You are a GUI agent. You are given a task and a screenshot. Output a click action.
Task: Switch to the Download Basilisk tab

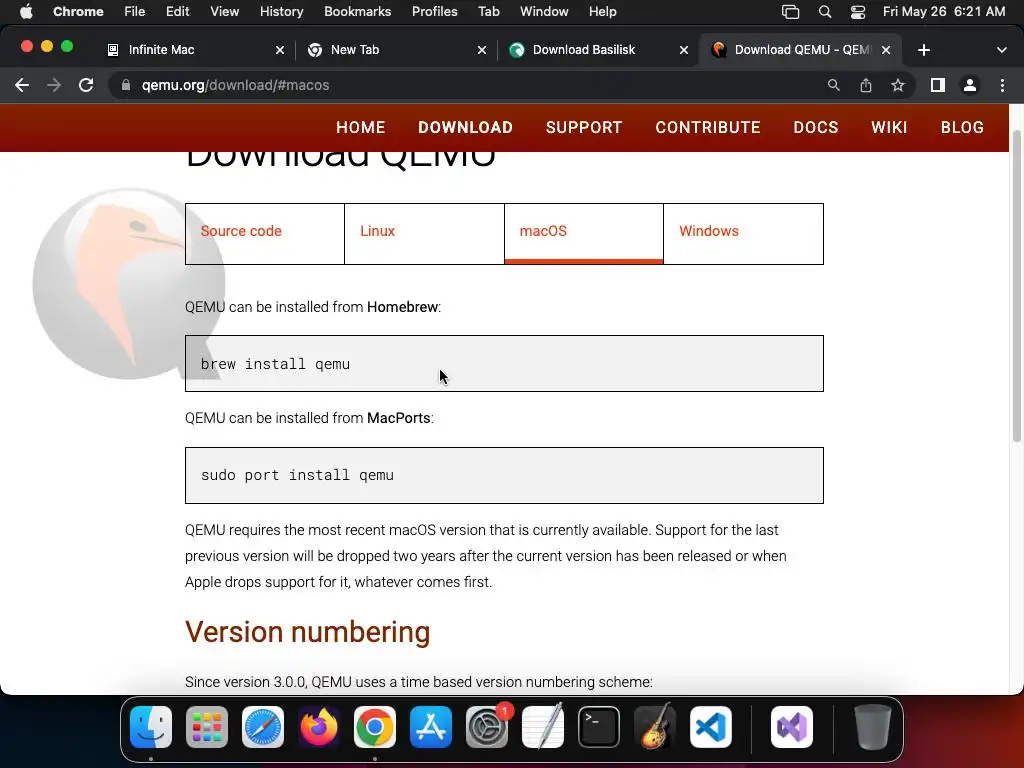[592, 50]
